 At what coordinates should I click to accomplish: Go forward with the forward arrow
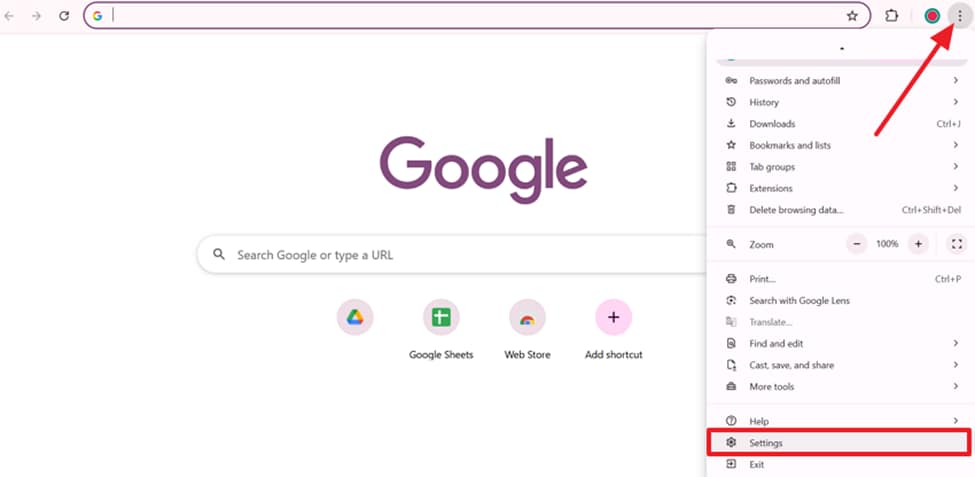36,16
